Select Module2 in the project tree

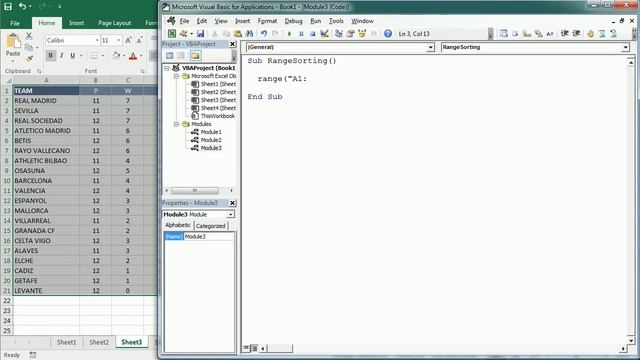pyautogui.click(x=211, y=140)
